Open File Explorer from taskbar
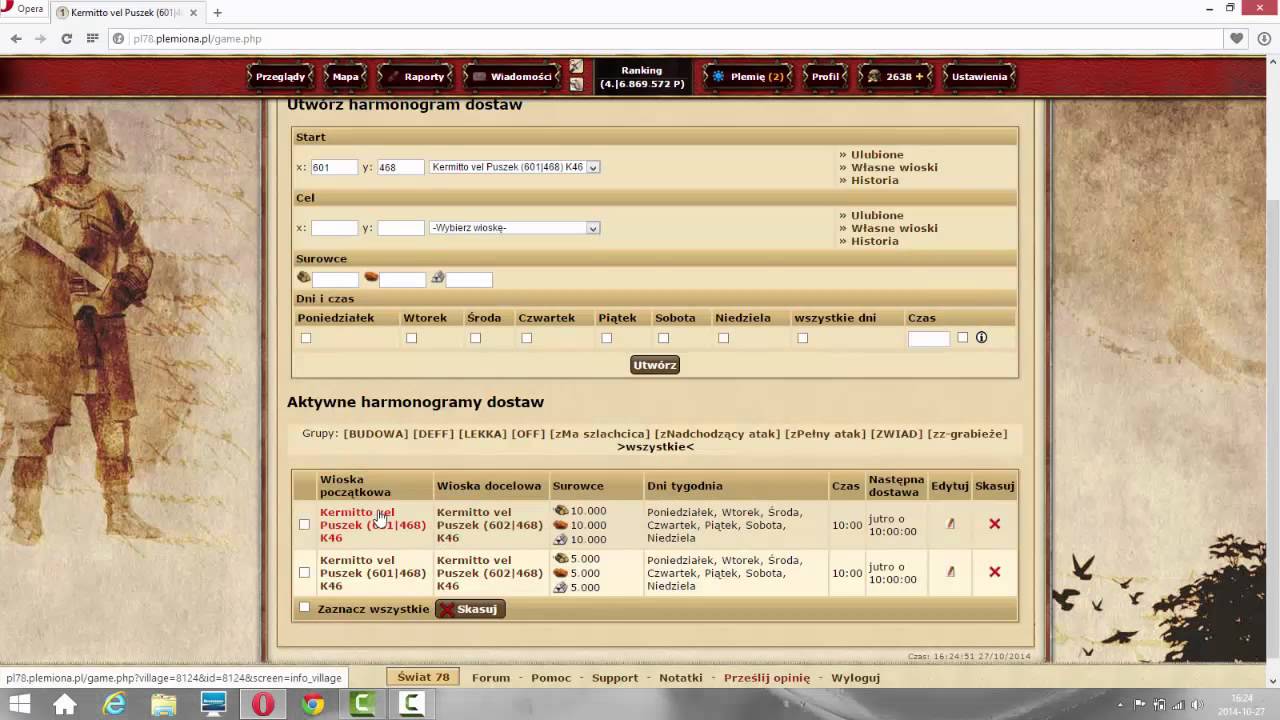Viewport: 1280px width, 720px height. (x=164, y=704)
